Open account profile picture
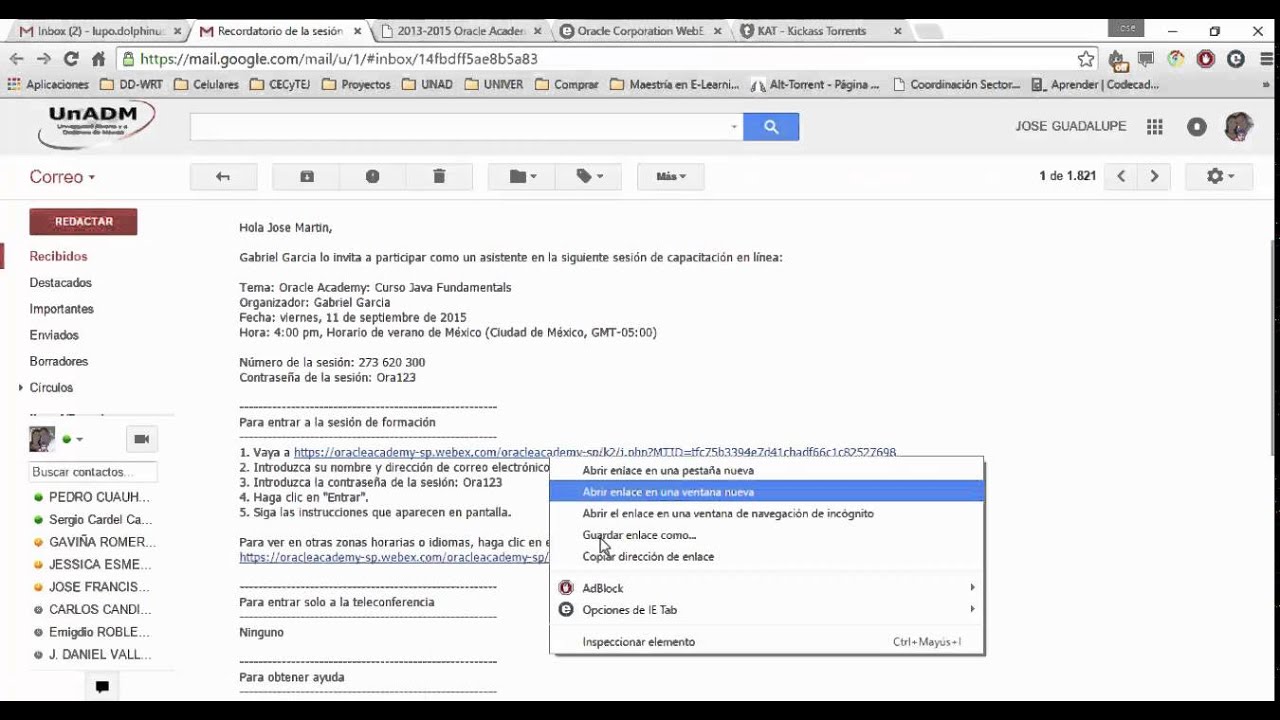This screenshot has width=1280, height=720. coord(1239,127)
